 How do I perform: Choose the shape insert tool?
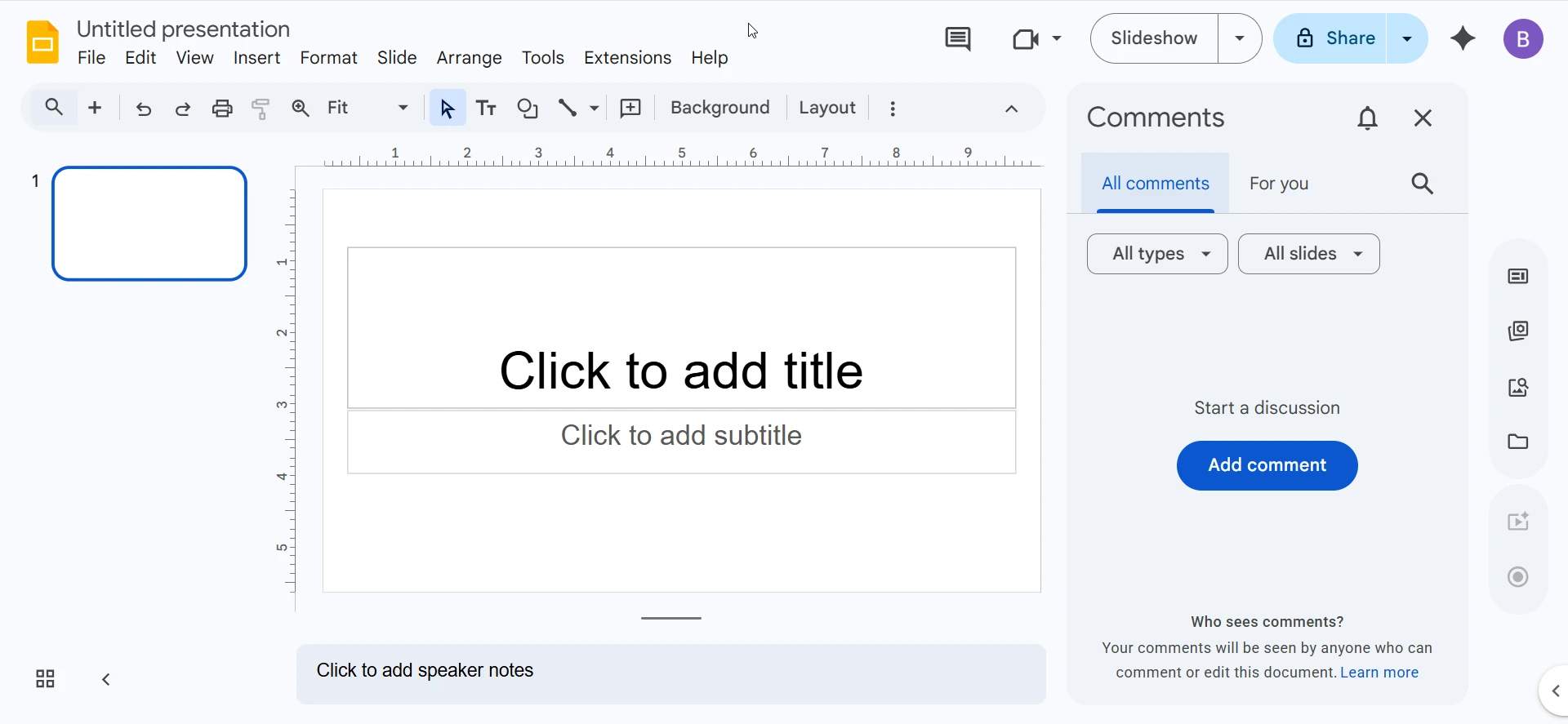[x=528, y=109]
